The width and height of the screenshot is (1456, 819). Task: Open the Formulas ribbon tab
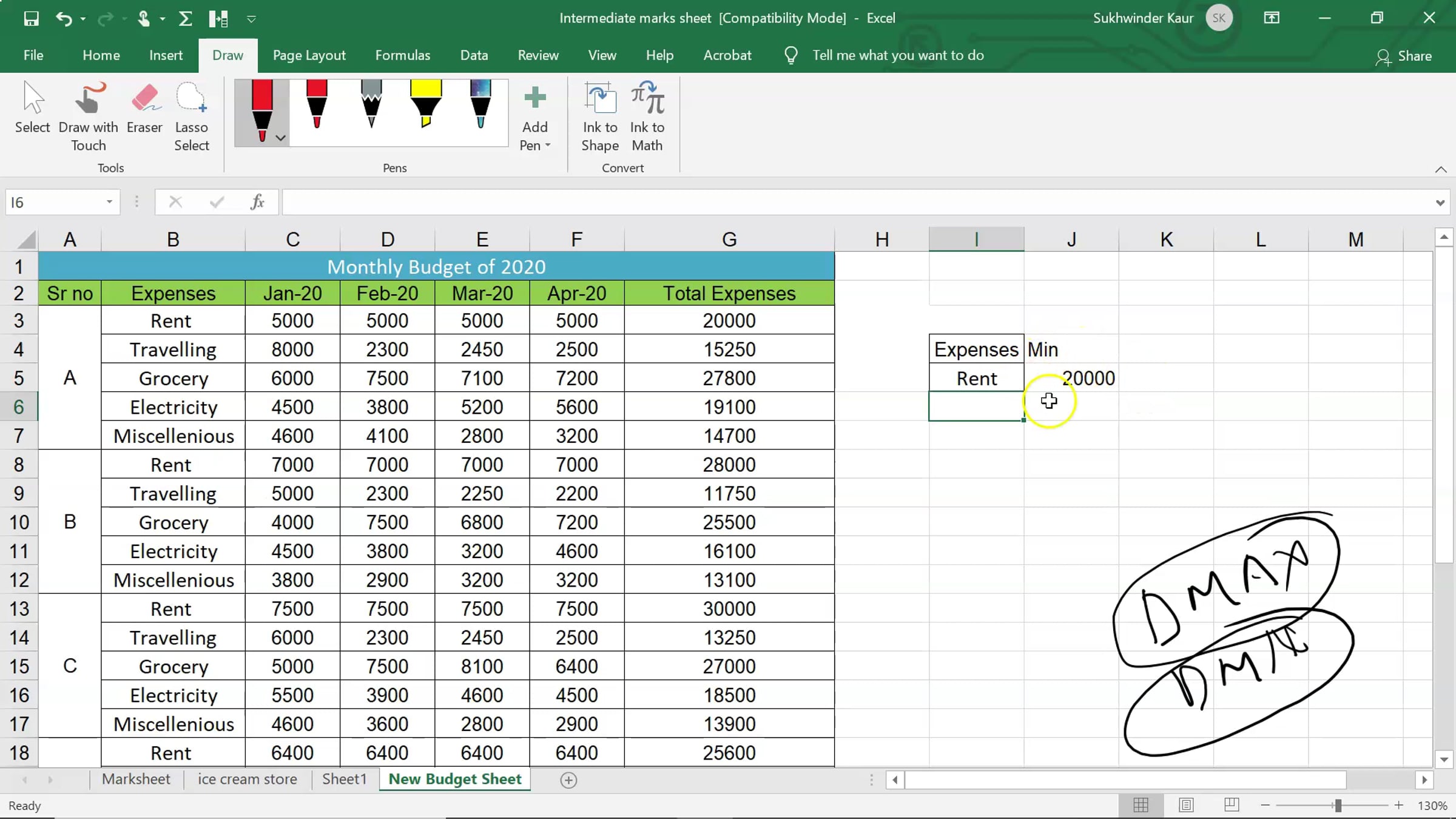click(x=402, y=55)
